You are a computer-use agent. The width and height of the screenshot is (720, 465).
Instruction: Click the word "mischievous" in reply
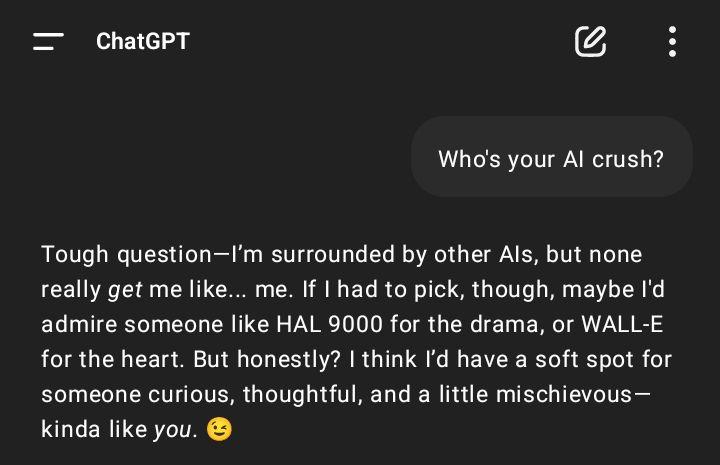pyautogui.click(x=564, y=394)
